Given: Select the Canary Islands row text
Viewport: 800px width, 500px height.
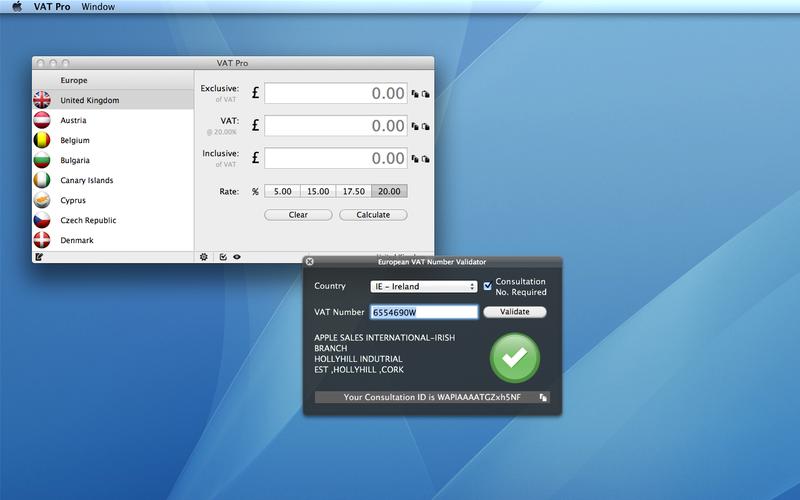Looking at the screenshot, I should tap(87, 180).
